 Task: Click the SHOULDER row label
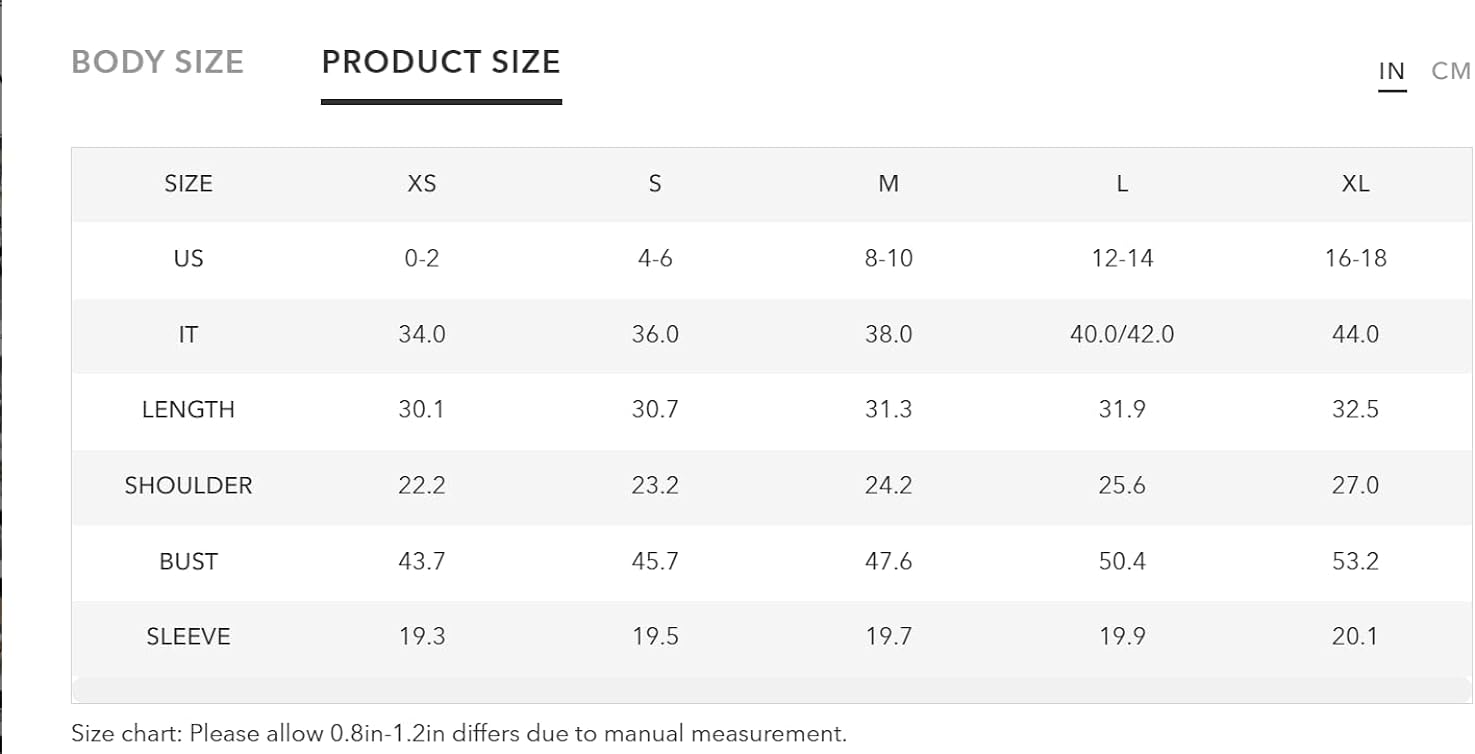[188, 486]
